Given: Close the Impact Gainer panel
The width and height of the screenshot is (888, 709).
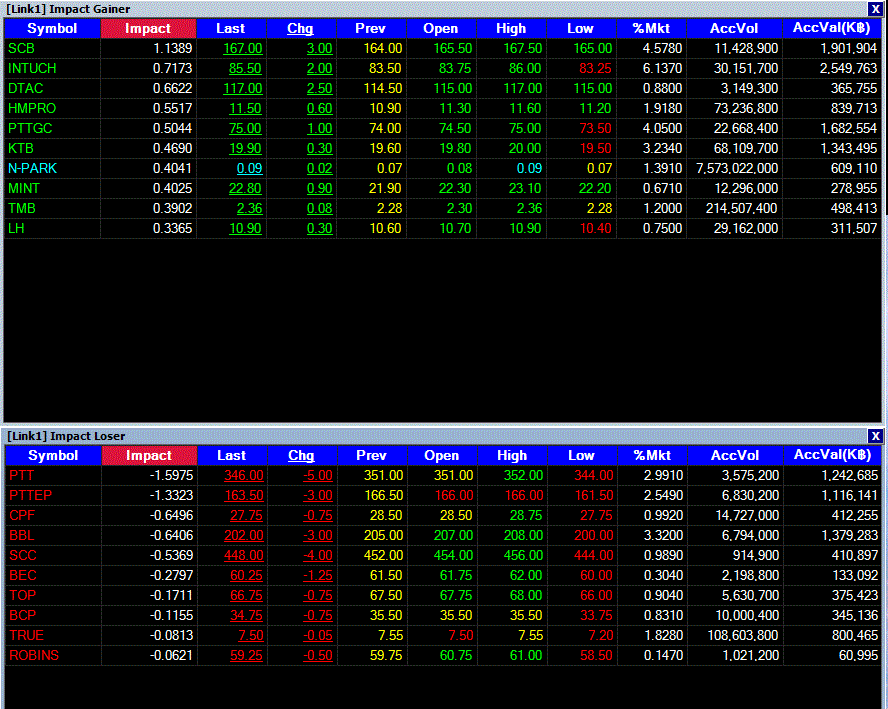Looking at the screenshot, I should click(x=875, y=9).
